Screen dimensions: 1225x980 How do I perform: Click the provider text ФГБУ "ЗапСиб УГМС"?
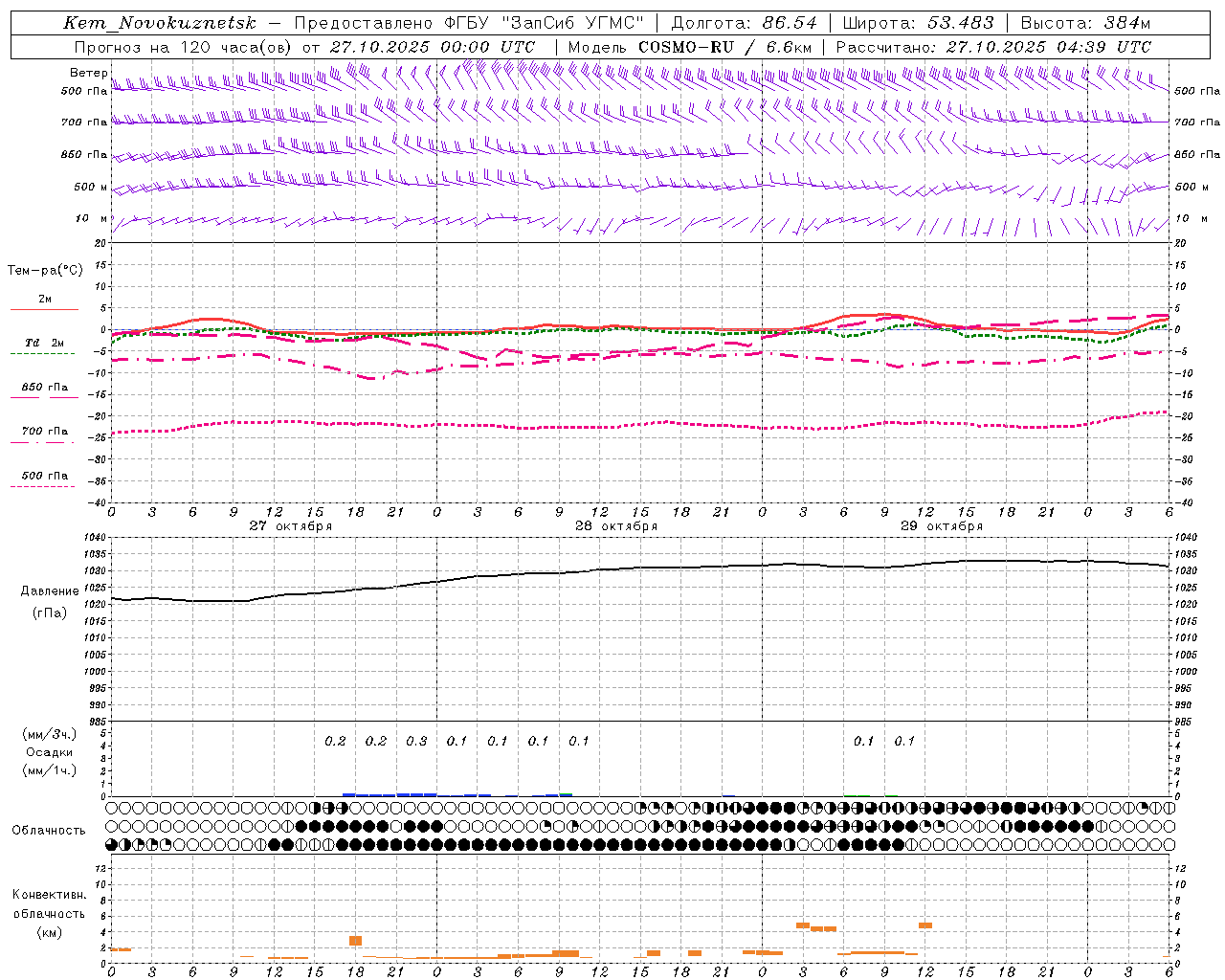pos(546,23)
